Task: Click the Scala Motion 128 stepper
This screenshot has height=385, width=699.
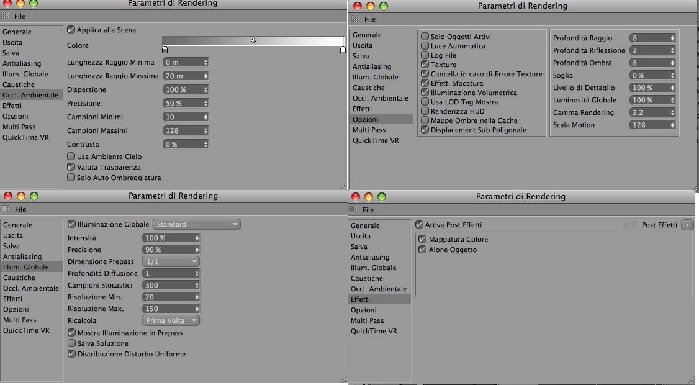Action: 672,125
